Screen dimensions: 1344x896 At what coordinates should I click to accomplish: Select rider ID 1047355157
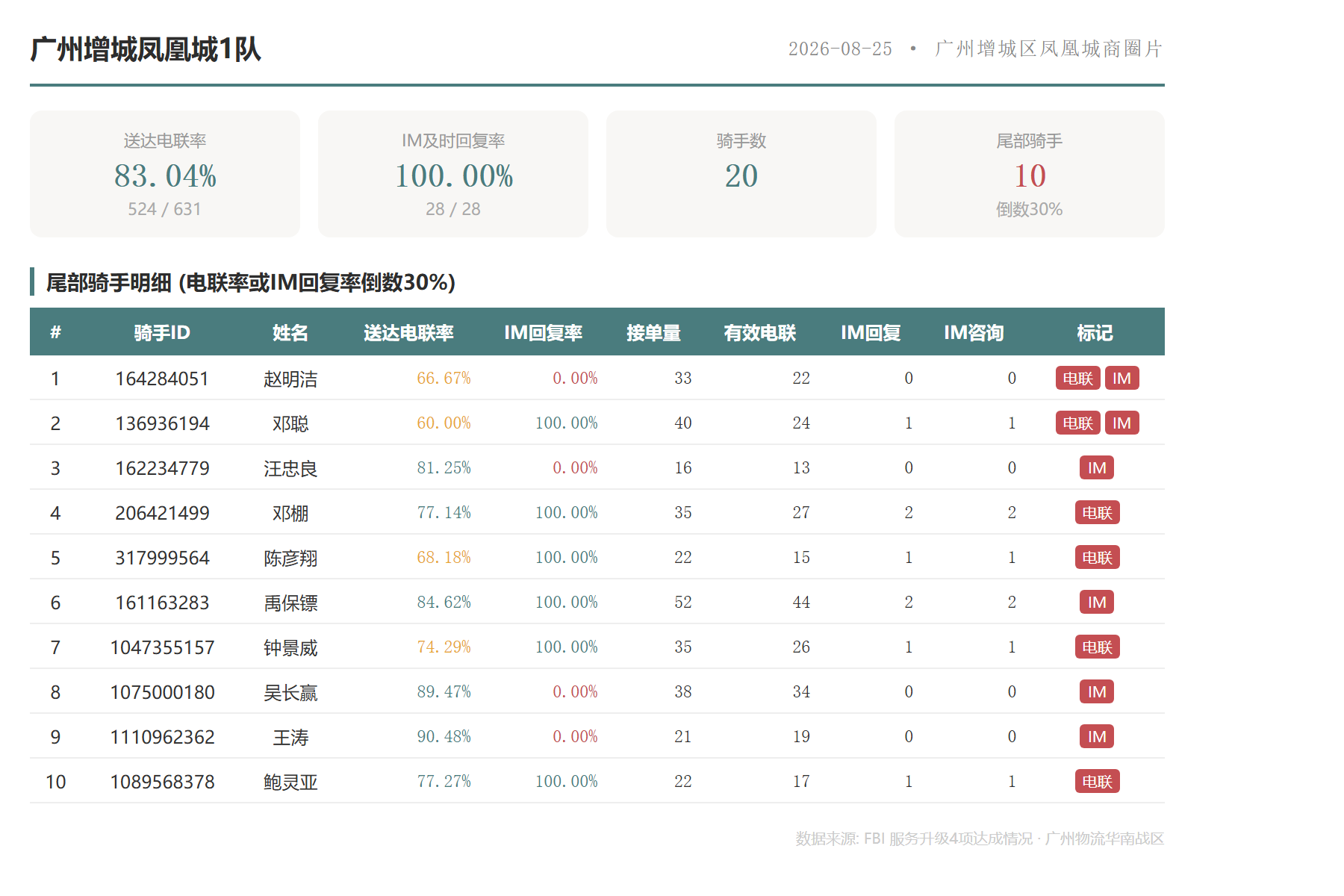click(x=162, y=647)
